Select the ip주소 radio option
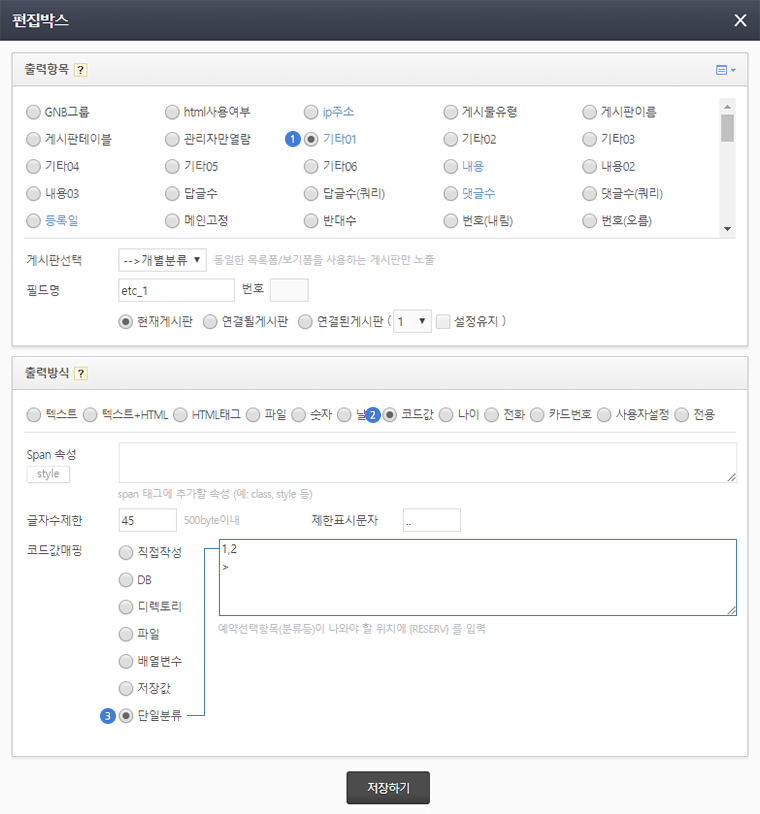The width and height of the screenshot is (760, 814). (312, 112)
